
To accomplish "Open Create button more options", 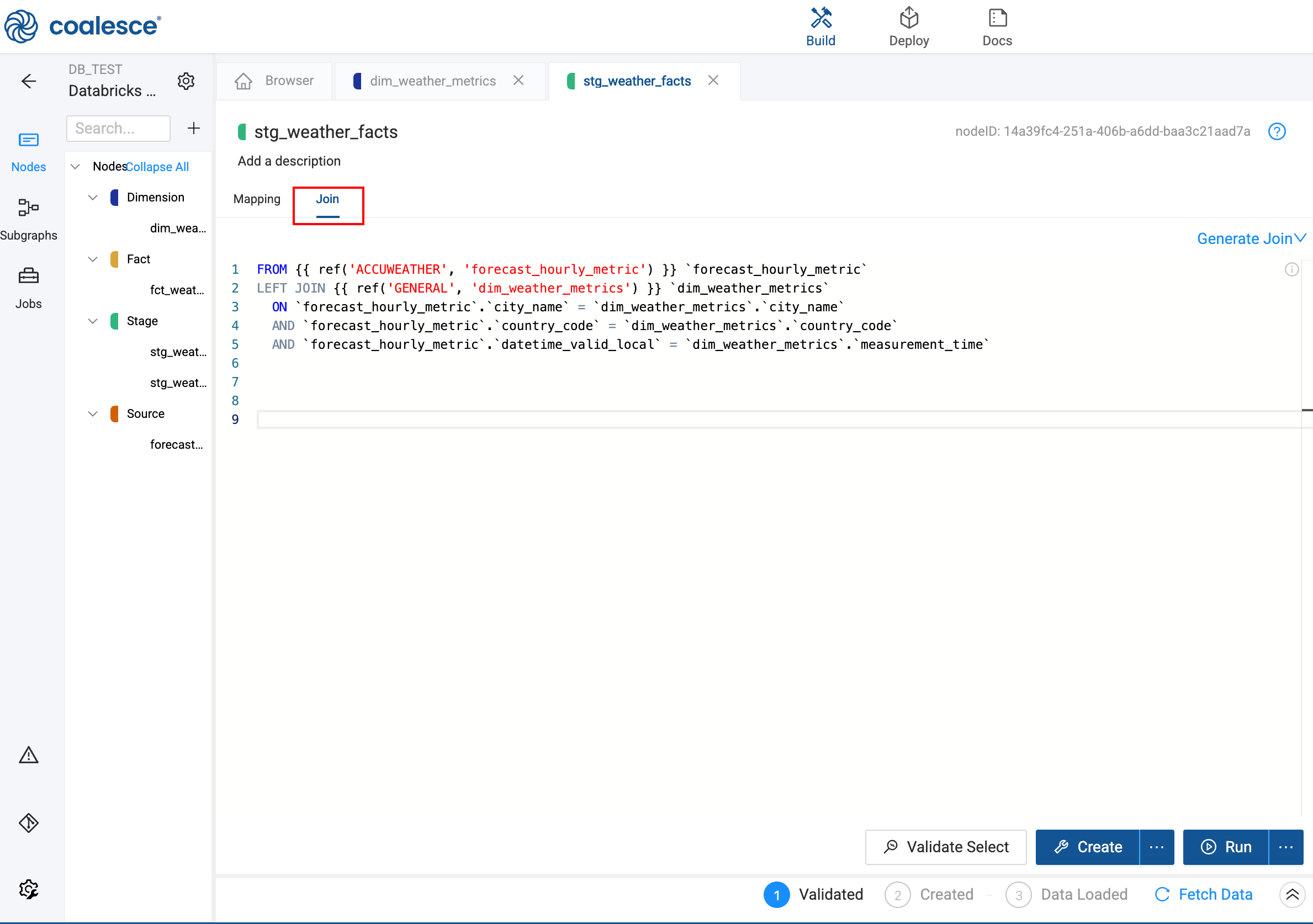I will [x=1156, y=847].
